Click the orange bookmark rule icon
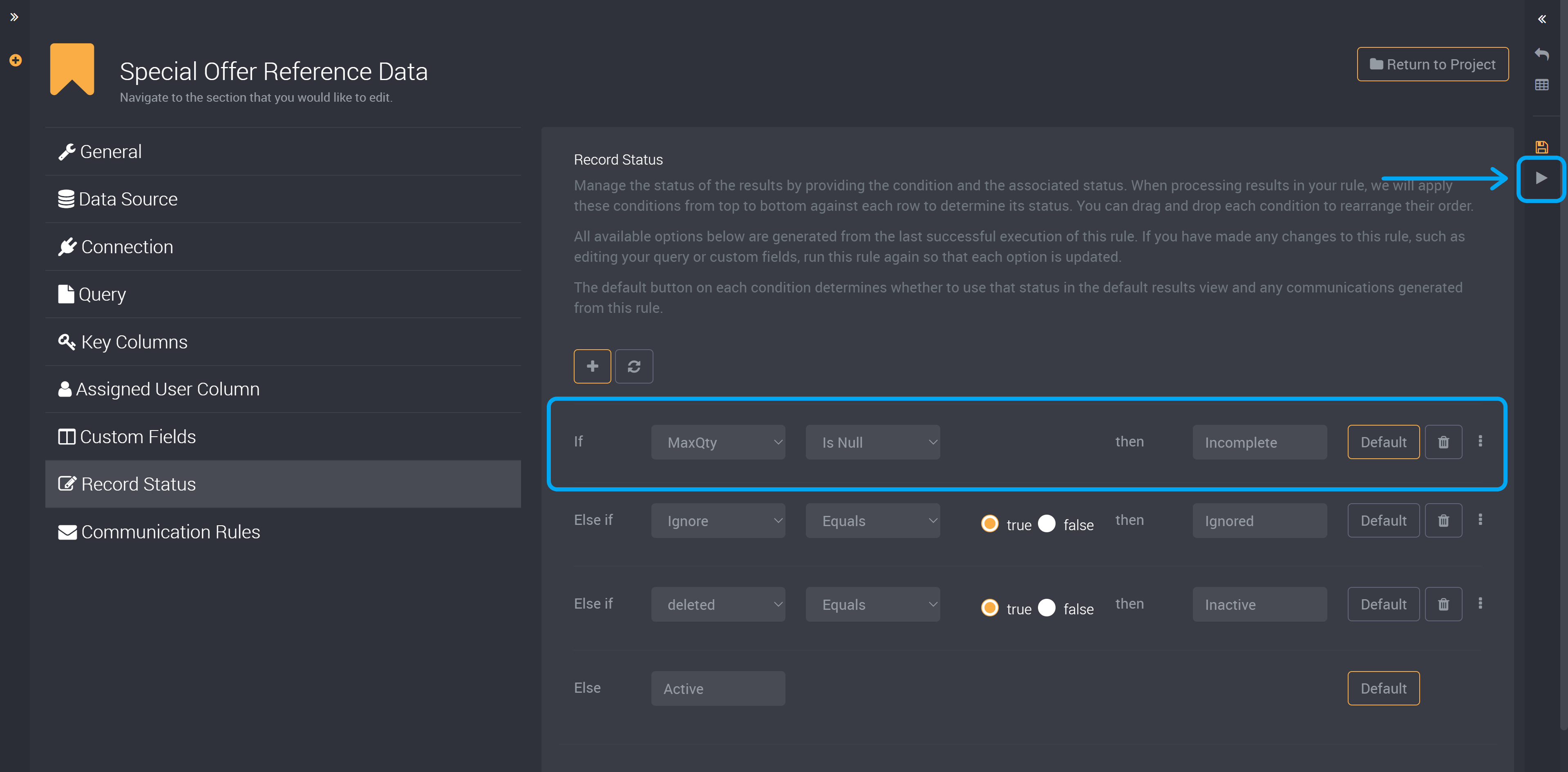 tap(72, 69)
